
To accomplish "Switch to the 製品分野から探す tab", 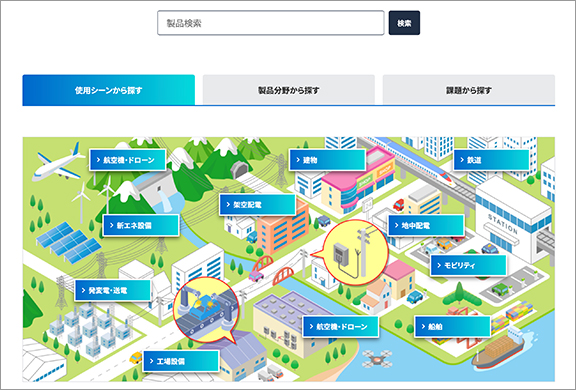I will [x=289, y=90].
